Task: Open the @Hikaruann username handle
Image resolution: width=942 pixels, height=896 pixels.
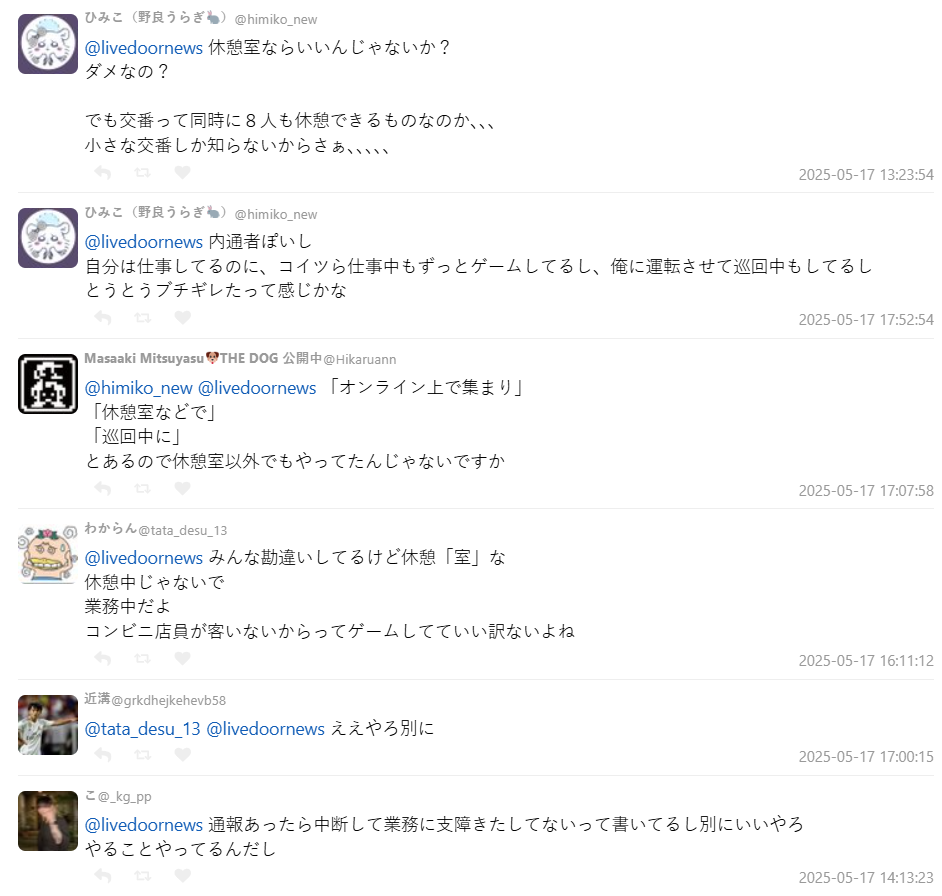Action: tap(360, 359)
